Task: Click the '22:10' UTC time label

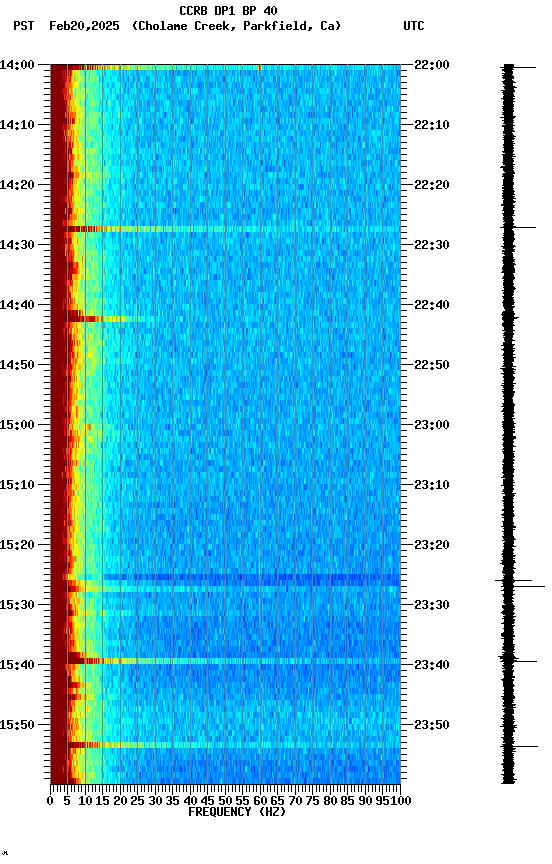Action: [432, 125]
